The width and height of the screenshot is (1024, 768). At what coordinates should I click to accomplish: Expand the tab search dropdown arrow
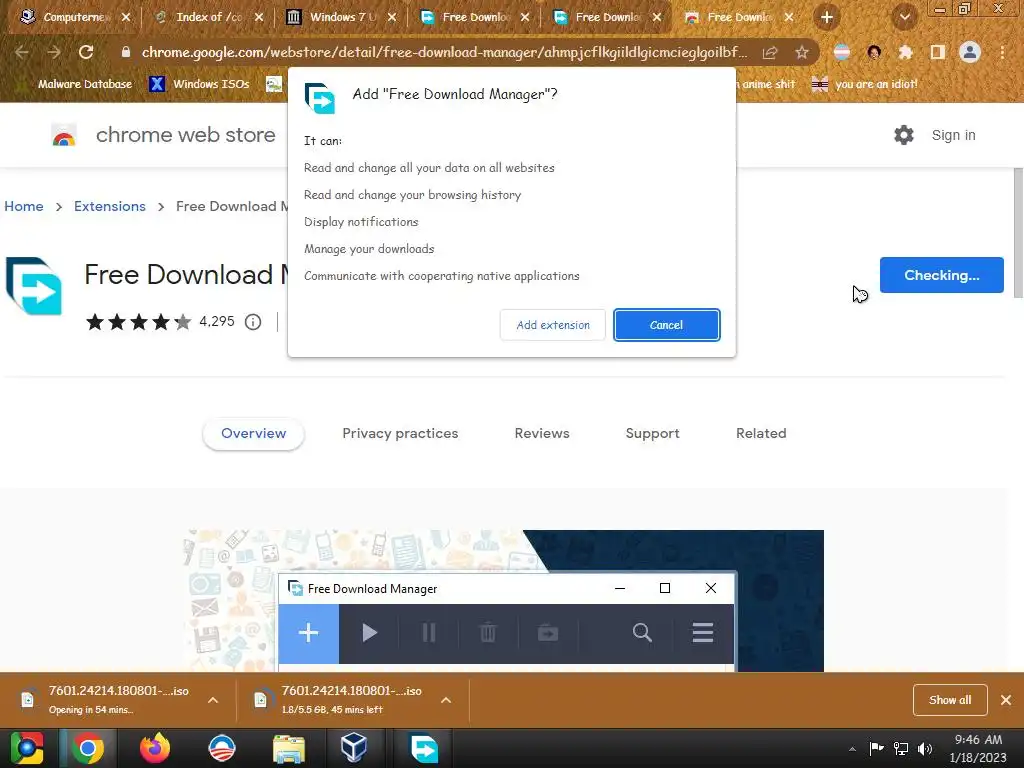coord(905,18)
